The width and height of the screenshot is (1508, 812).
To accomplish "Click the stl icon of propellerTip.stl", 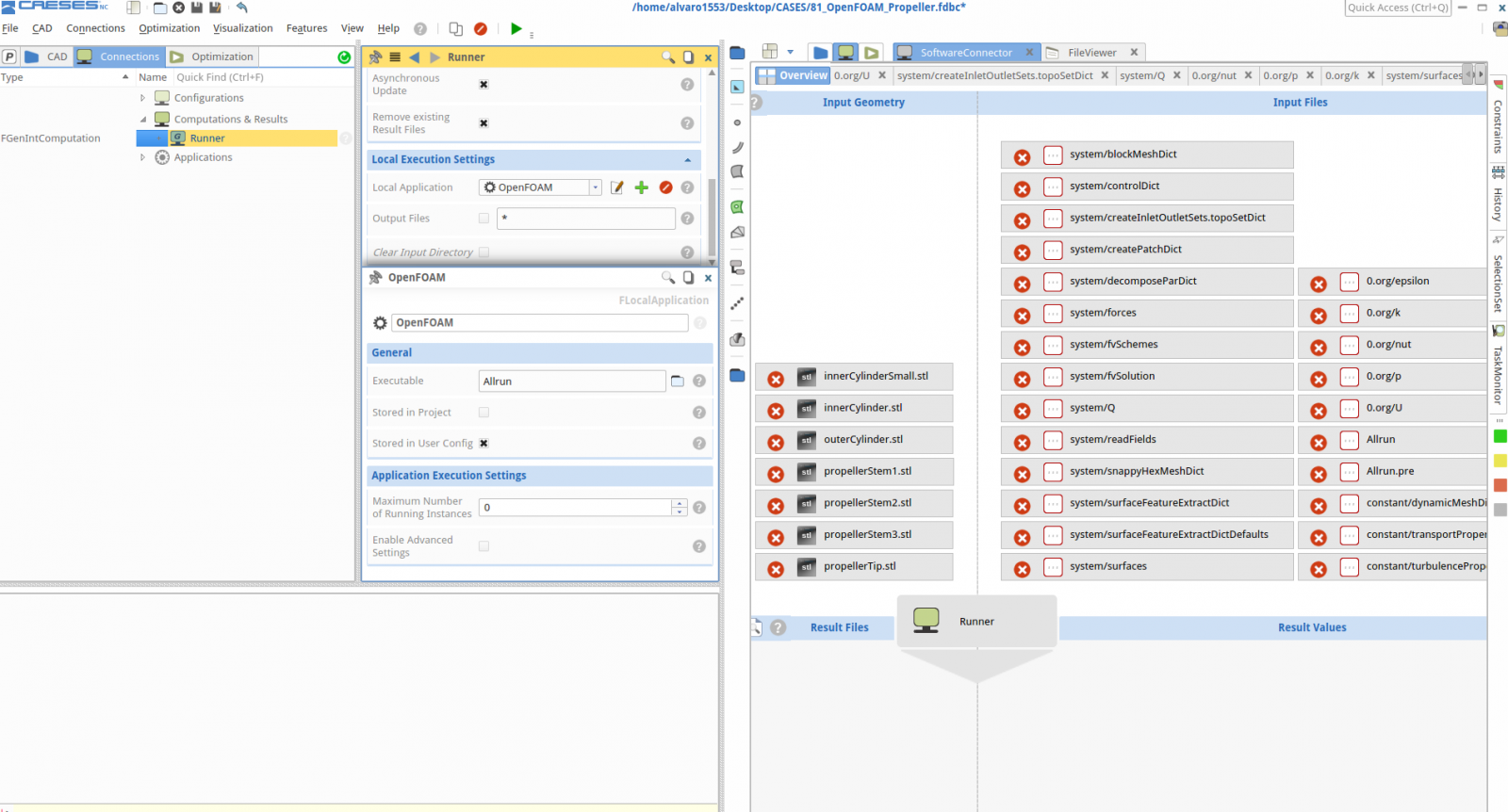I will (x=806, y=567).
